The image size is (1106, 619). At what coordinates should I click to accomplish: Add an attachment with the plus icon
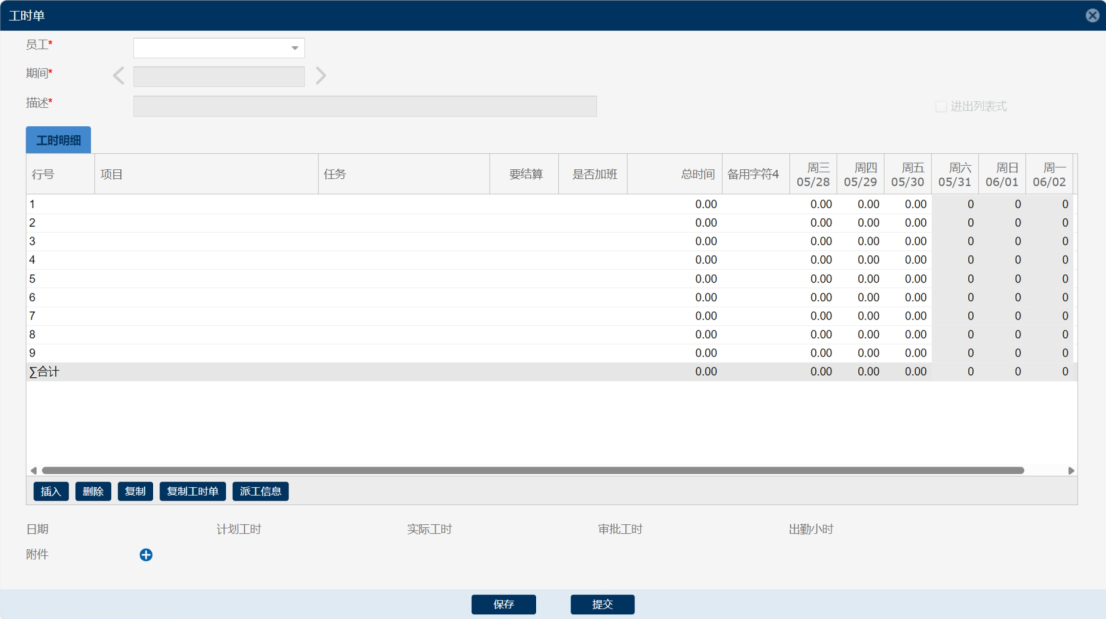pyautogui.click(x=146, y=555)
